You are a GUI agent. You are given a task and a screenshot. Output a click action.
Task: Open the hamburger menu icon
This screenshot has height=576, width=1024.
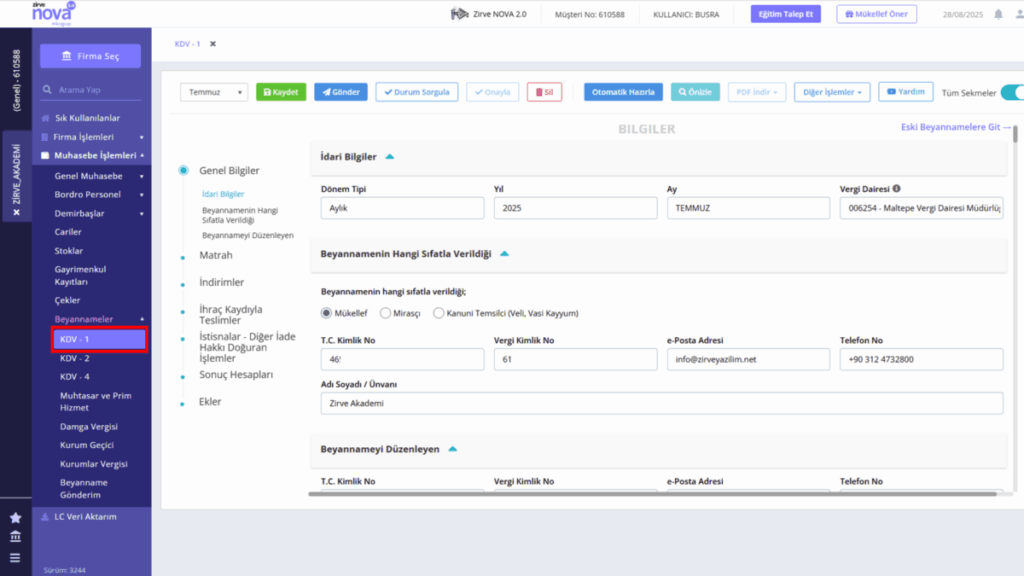(16, 558)
